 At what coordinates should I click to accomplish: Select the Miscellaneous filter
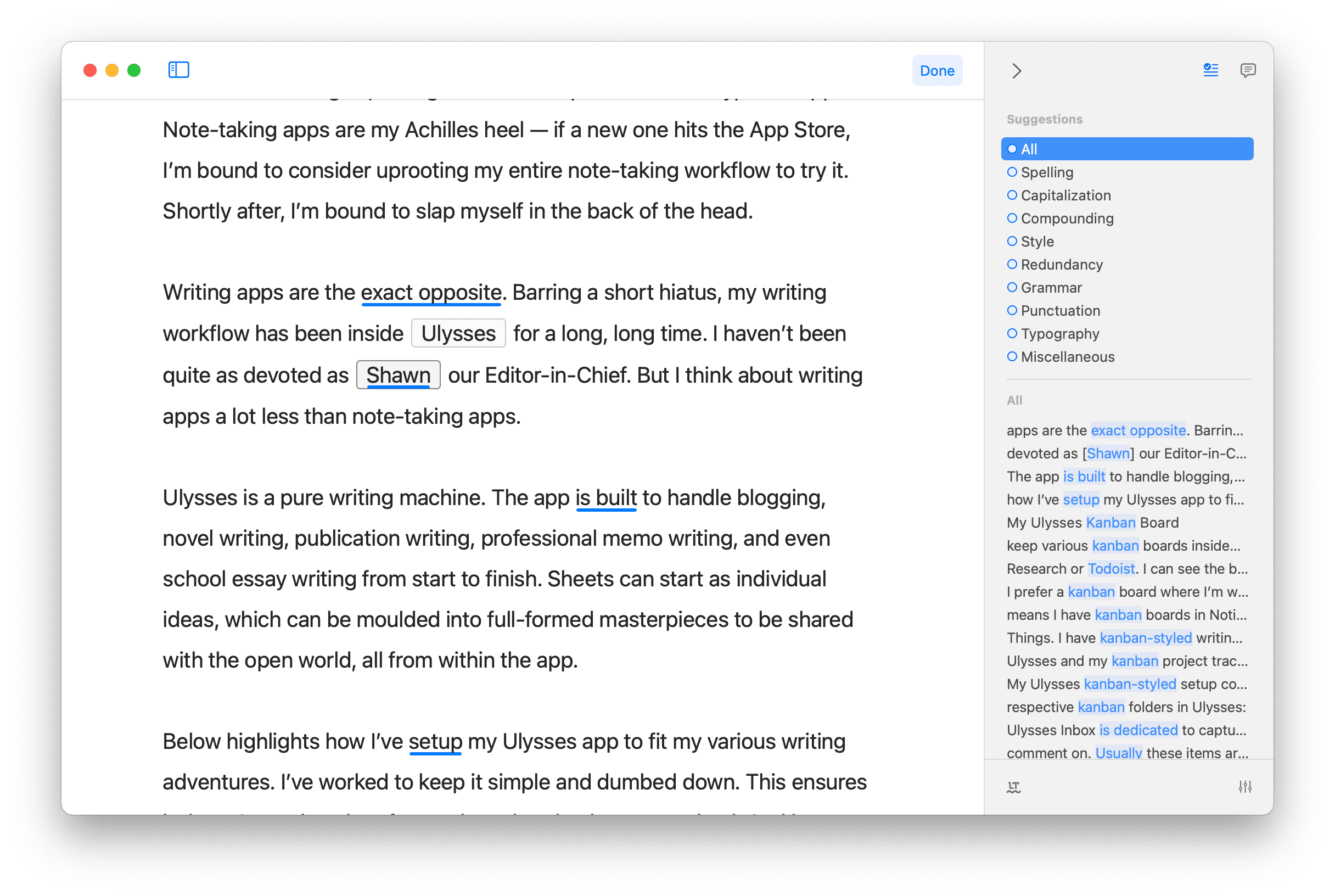pos(1128,356)
